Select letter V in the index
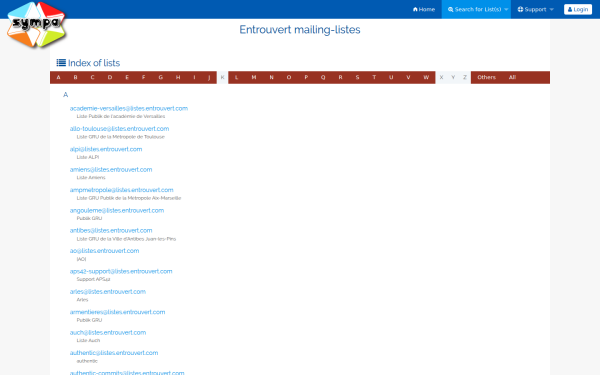This screenshot has width=600, height=375. 408,77
